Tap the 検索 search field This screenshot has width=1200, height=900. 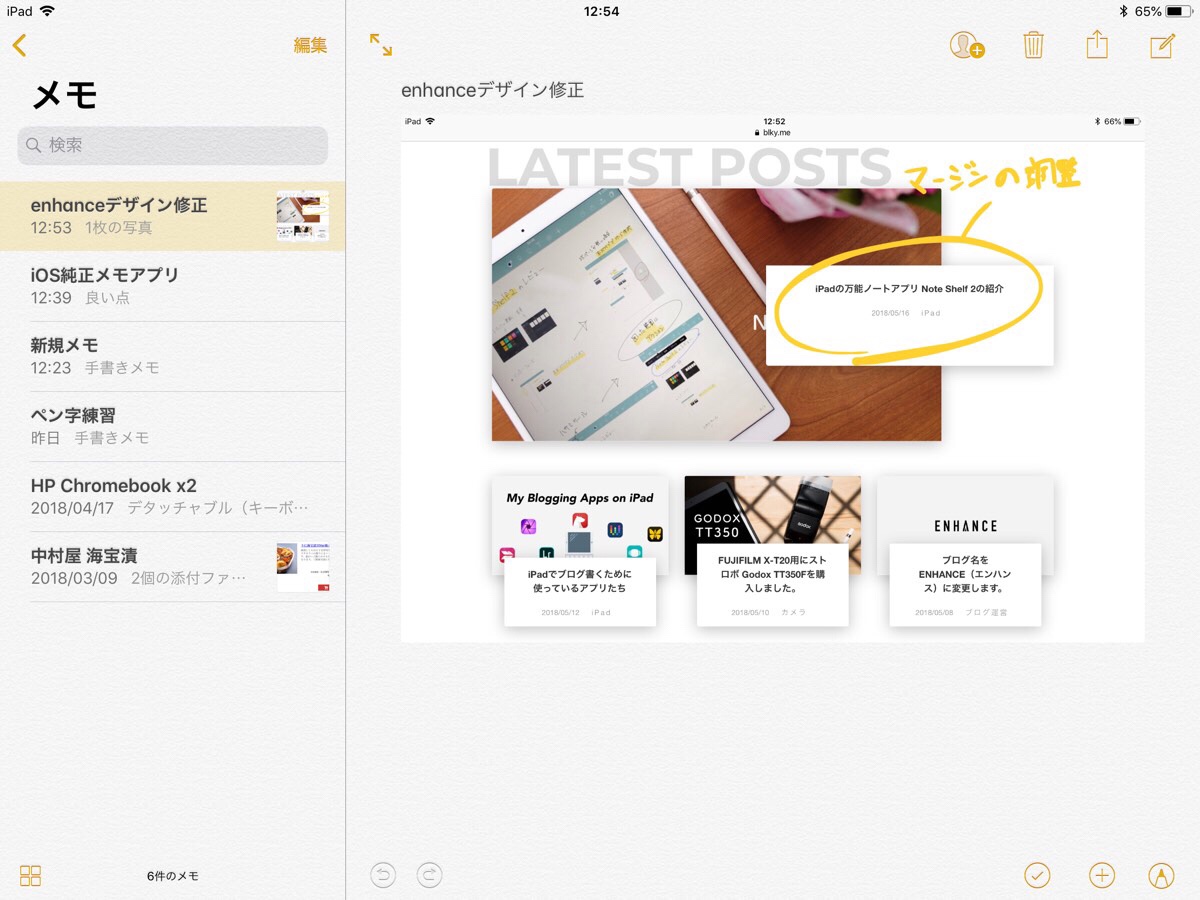(x=172, y=145)
